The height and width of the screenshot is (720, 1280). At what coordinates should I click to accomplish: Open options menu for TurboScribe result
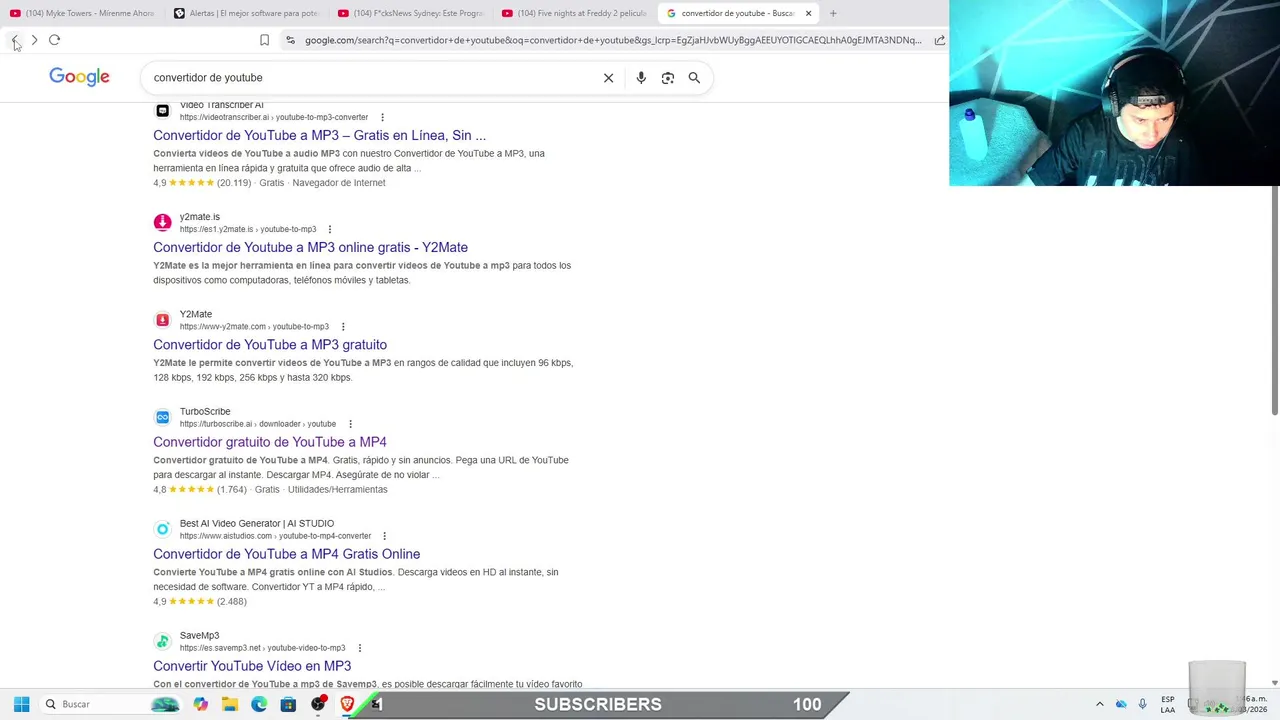(350, 424)
